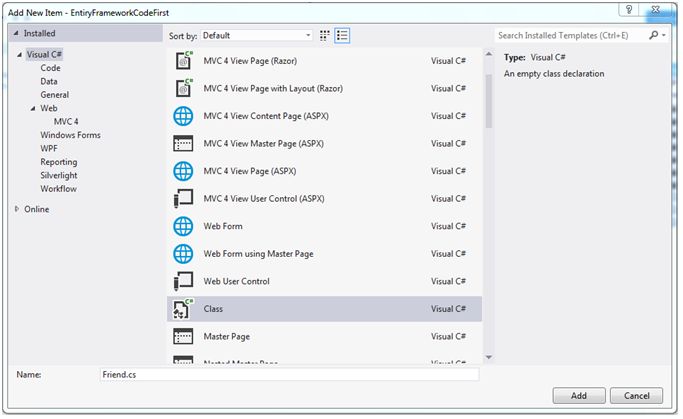Viewport: 683px width, 419px height.
Task: Select the Silverlight category
Action: 61,175
